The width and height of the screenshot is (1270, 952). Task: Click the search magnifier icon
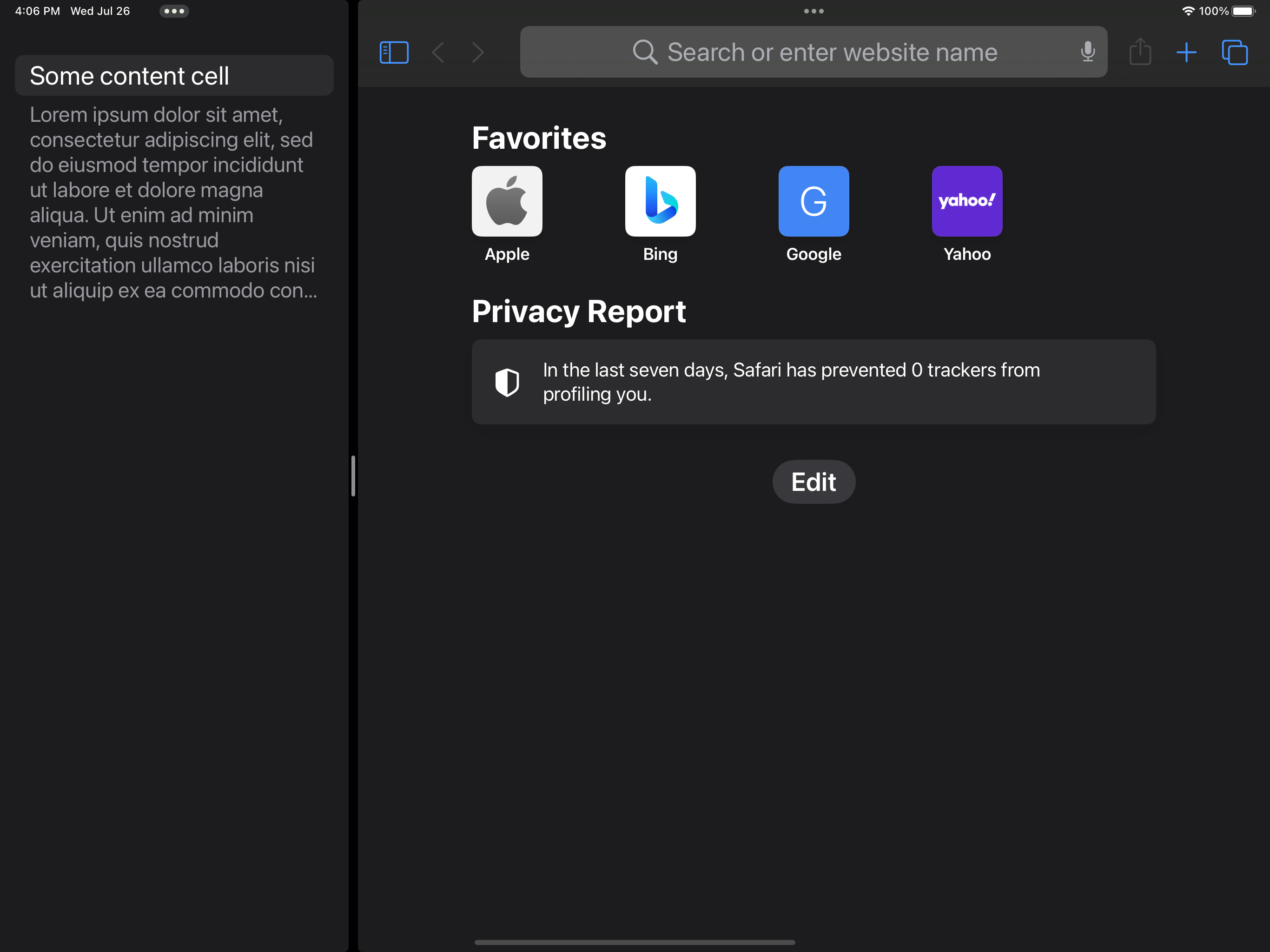point(645,52)
